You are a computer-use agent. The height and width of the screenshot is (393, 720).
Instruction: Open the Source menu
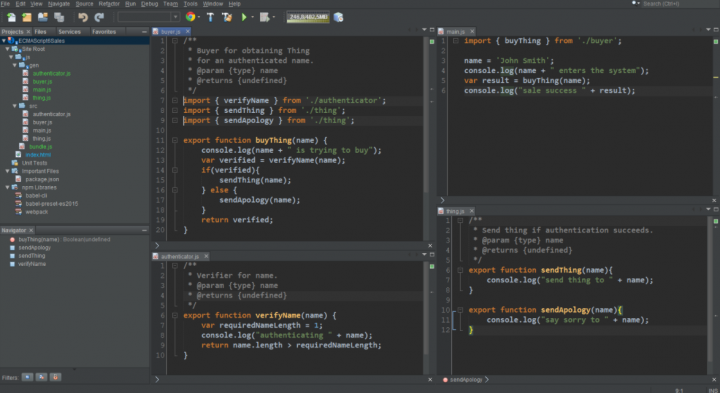point(84,4)
